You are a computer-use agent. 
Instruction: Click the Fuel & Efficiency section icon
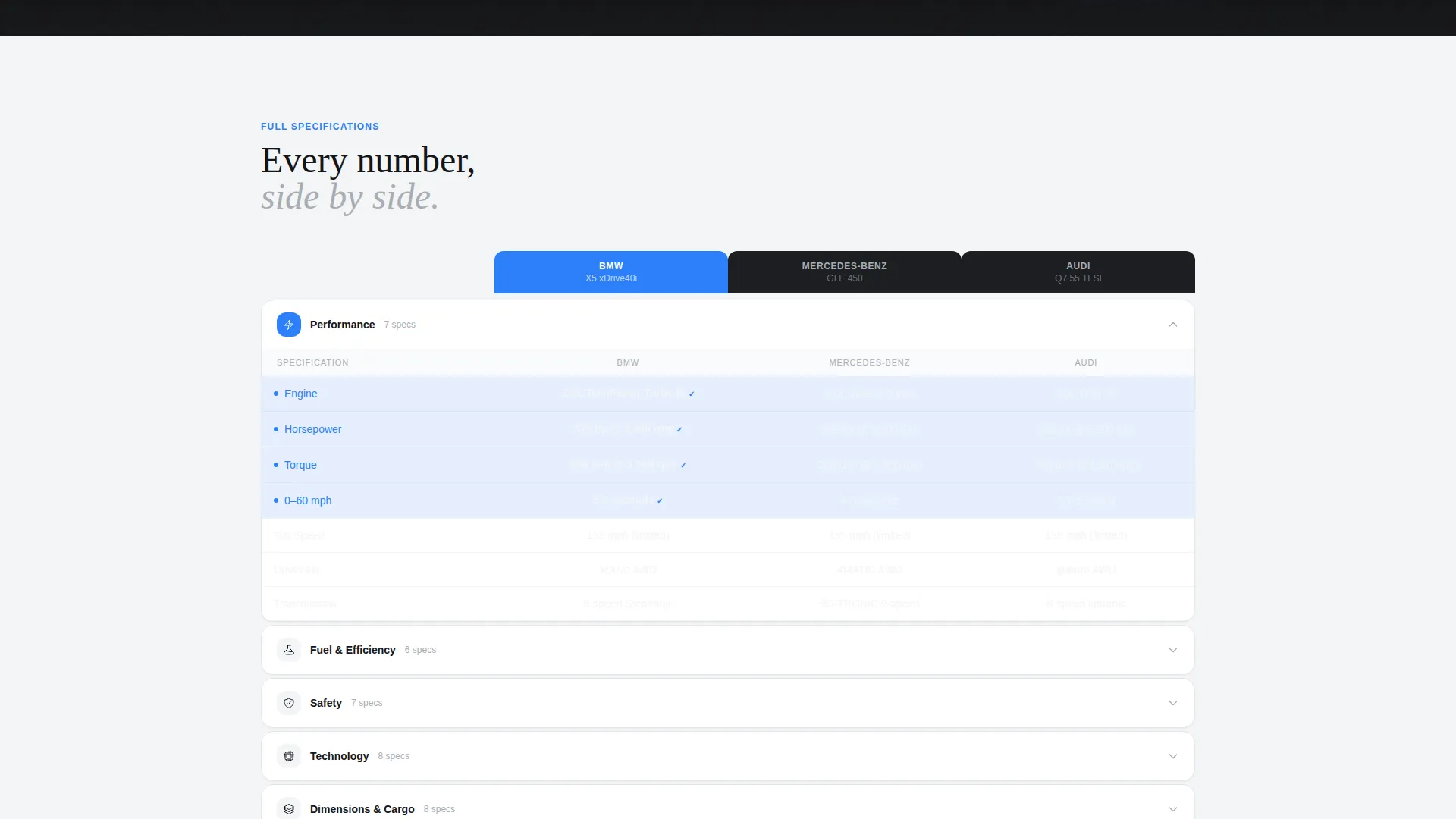click(289, 650)
